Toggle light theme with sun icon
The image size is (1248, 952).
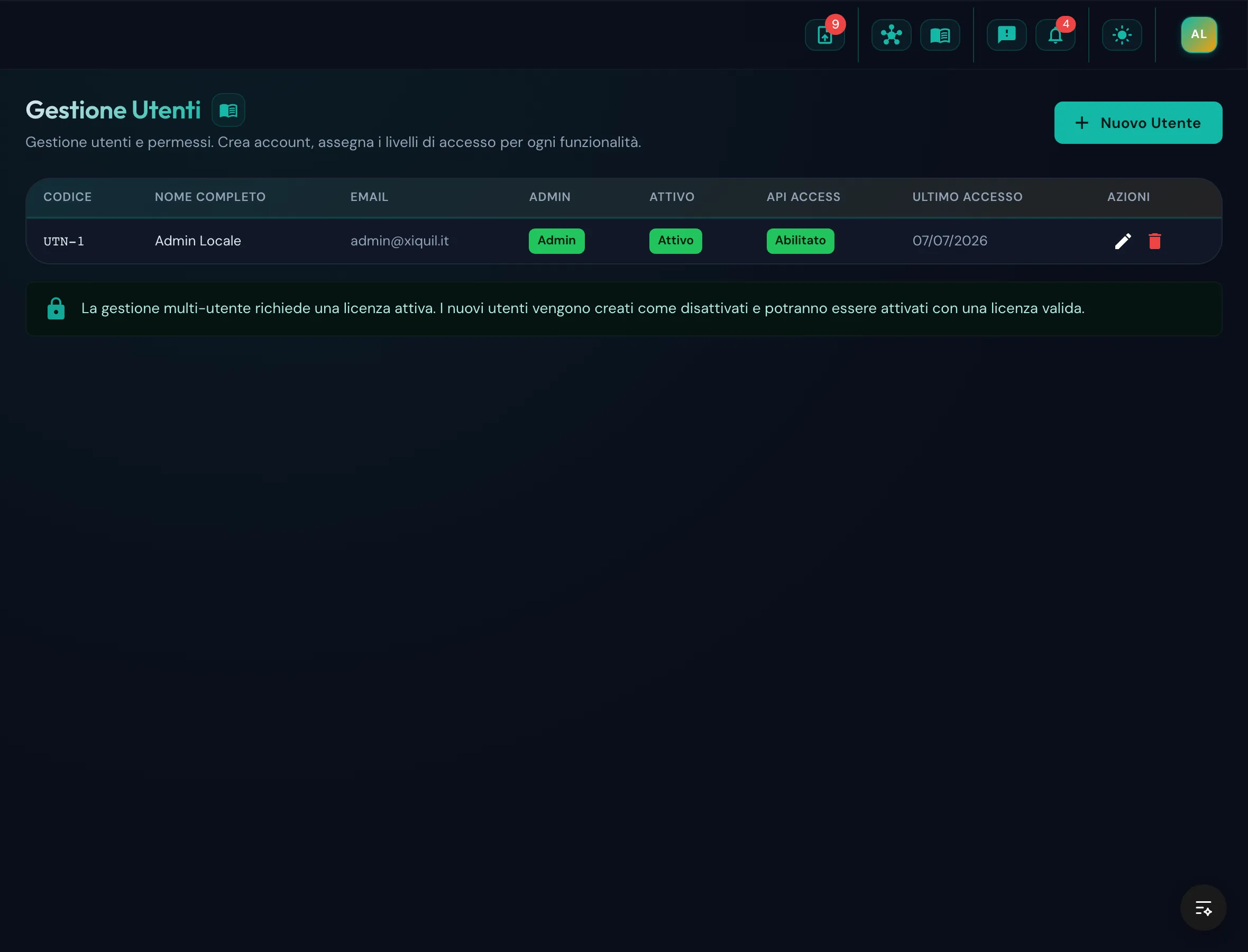pos(1122,35)
